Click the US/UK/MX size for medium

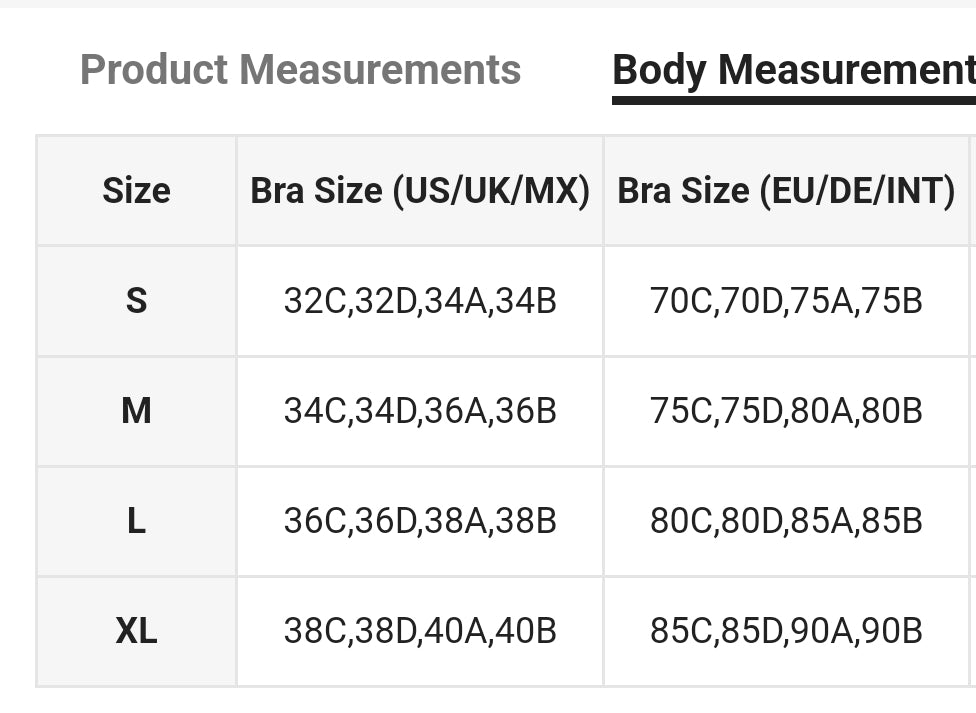pos(420,410)
